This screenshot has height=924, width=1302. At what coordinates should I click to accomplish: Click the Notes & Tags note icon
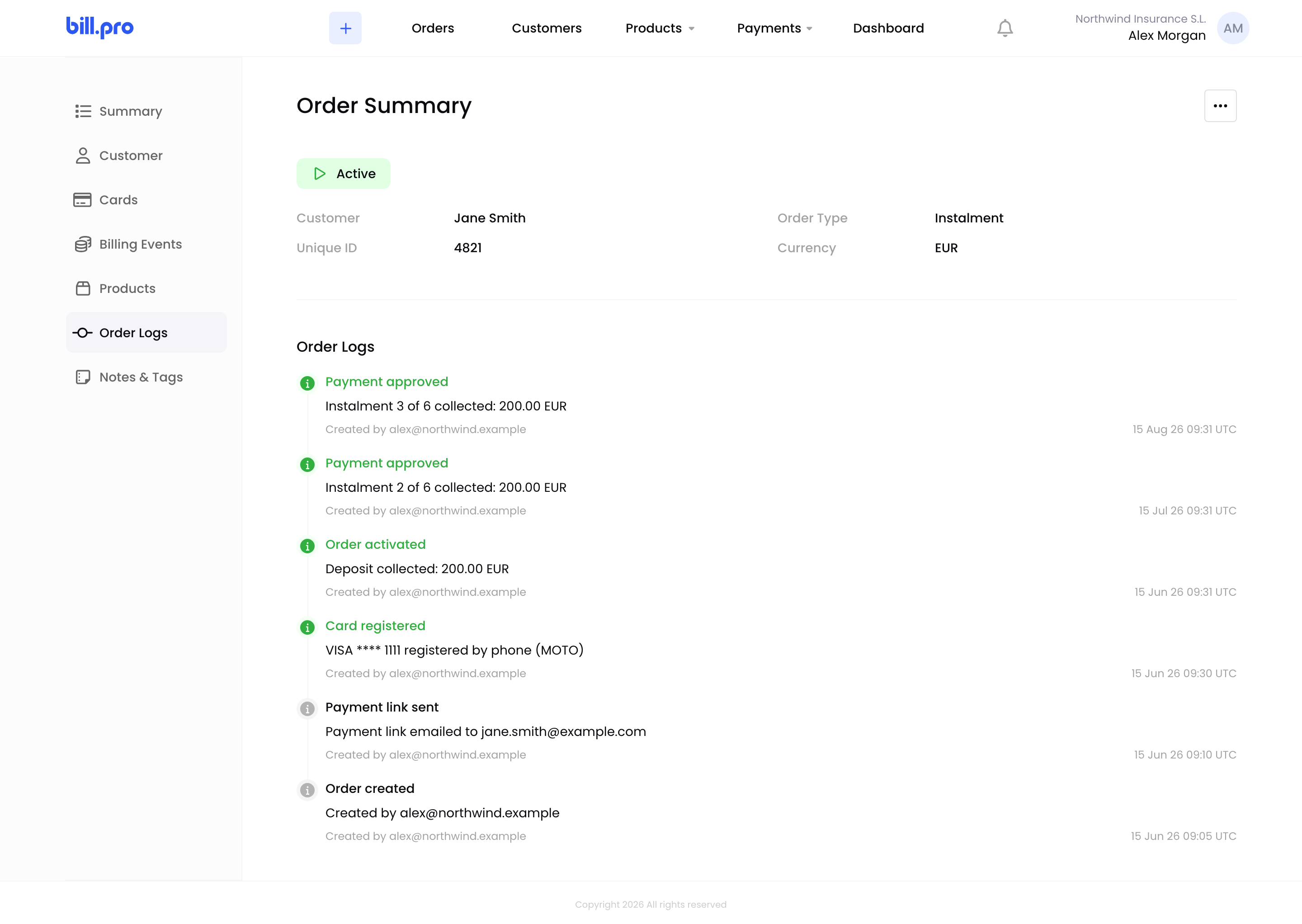83,377
